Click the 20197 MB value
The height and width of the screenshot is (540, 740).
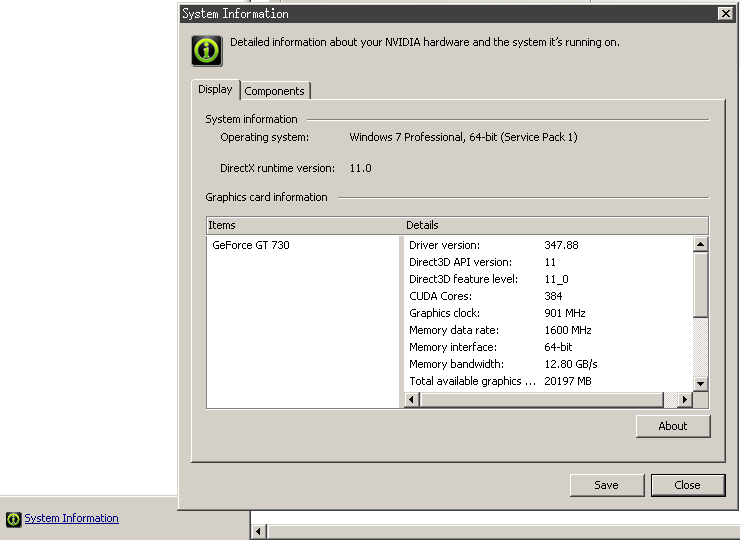click(x=568, y=381)
